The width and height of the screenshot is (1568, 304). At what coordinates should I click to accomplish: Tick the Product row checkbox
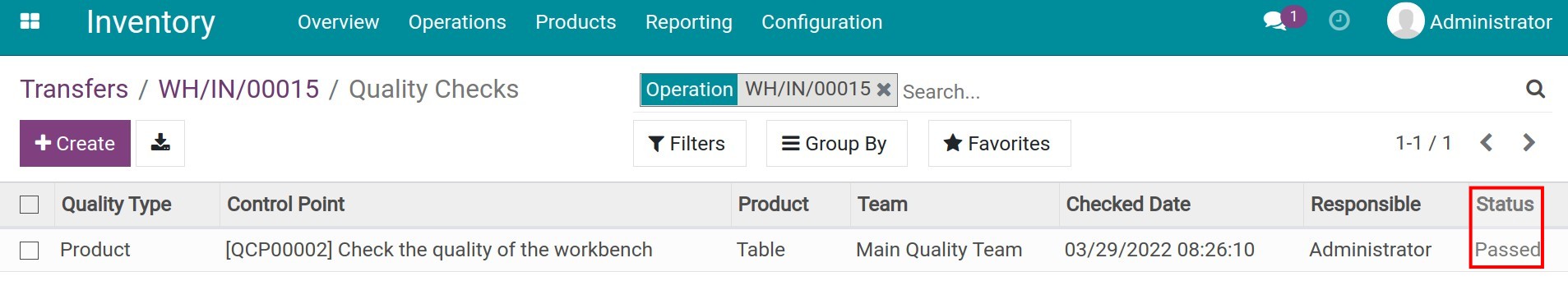pyautogui.click(x=30, y=250)
